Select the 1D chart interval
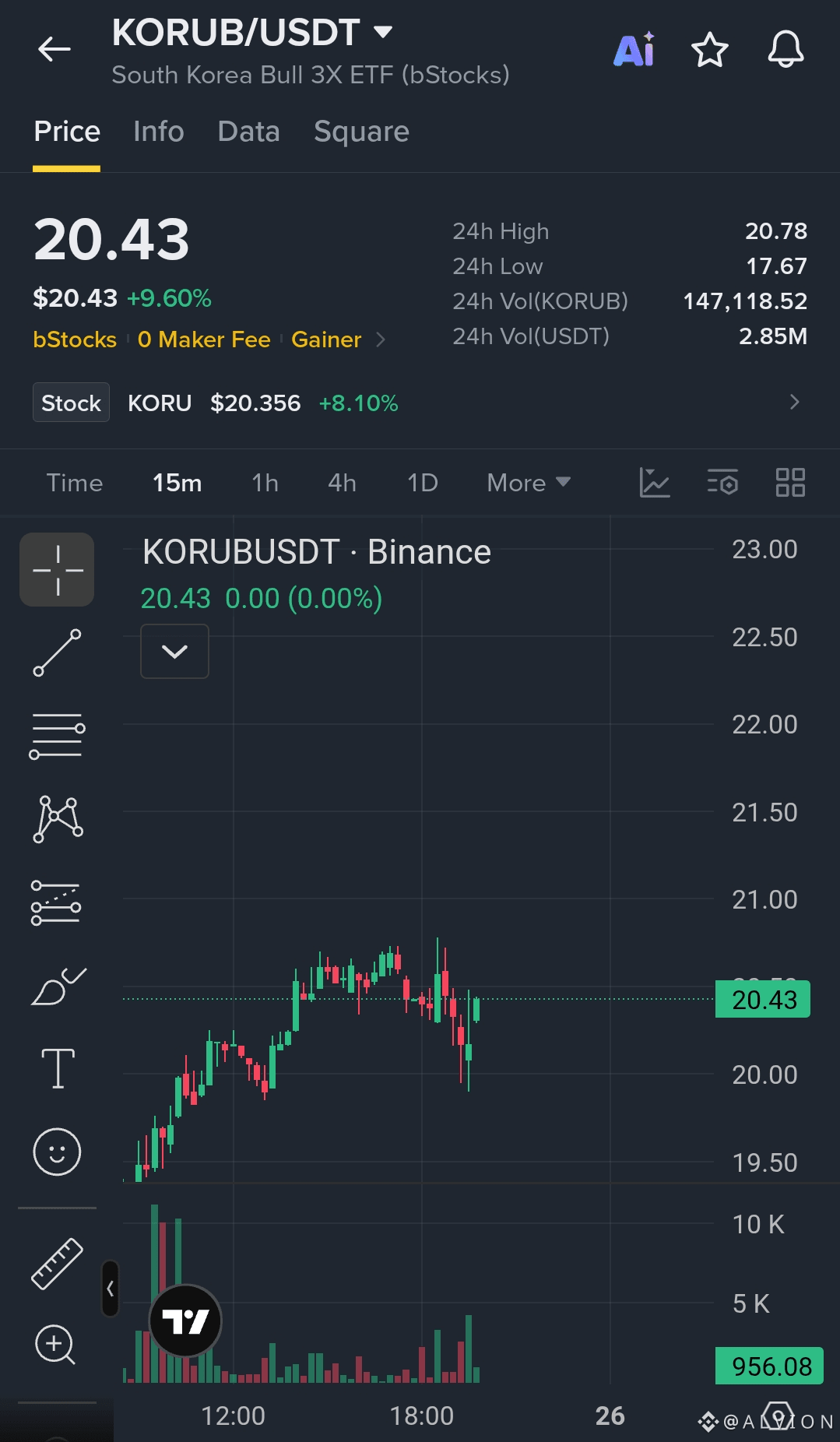Image resolution: width=840 pixels, height=1442 pixels. pos(423,483)
